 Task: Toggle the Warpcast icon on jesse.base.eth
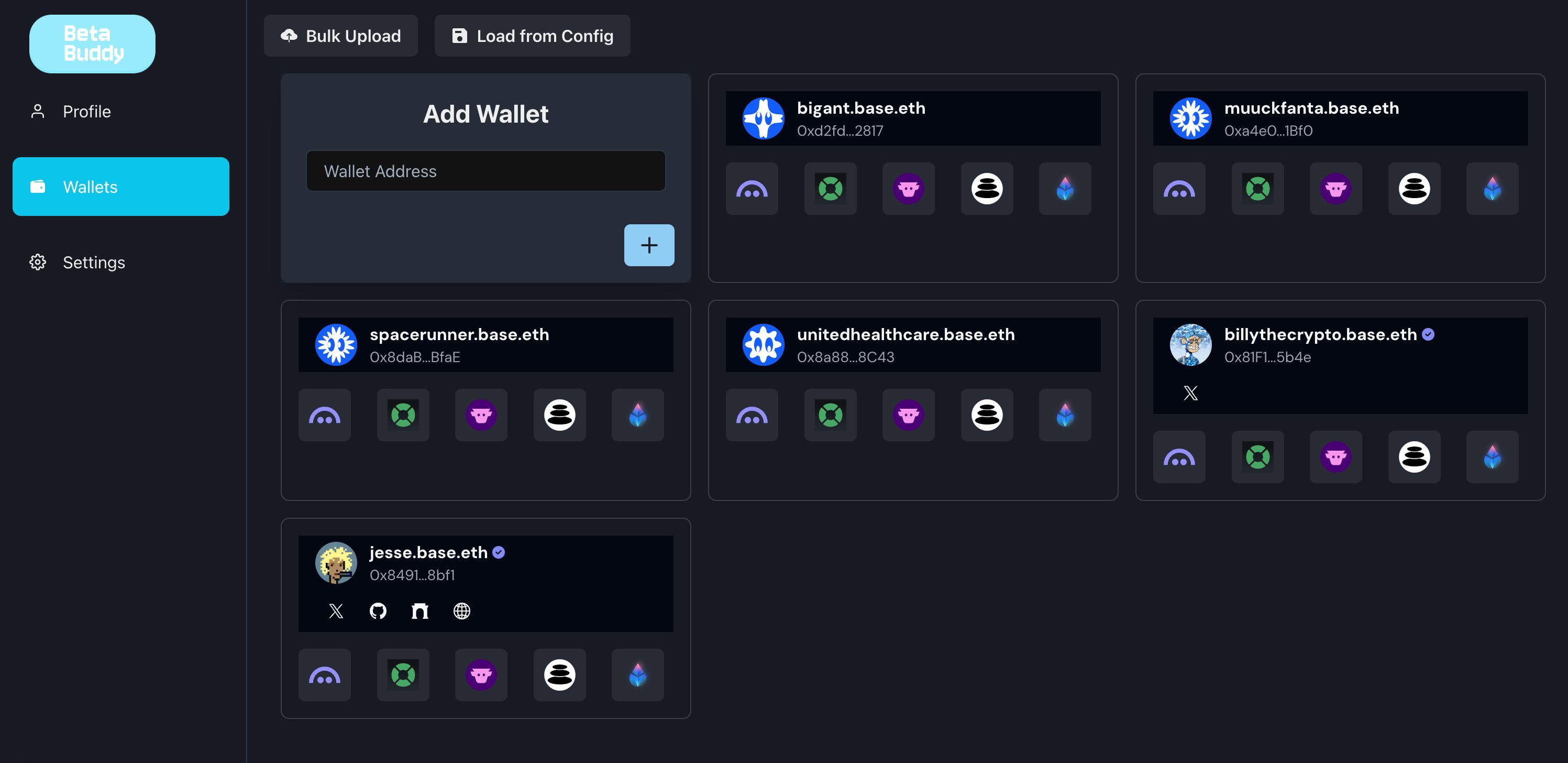click(x=481, y=675)
